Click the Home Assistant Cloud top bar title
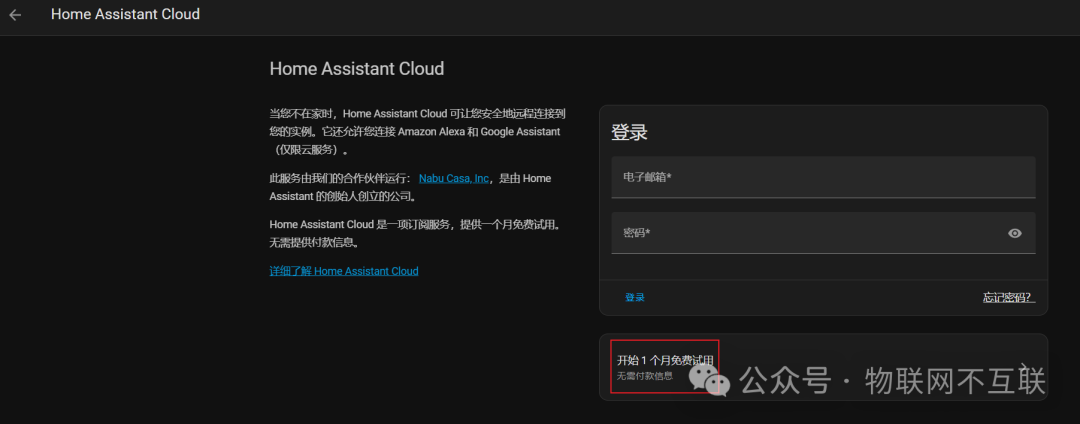 [125, 14]
